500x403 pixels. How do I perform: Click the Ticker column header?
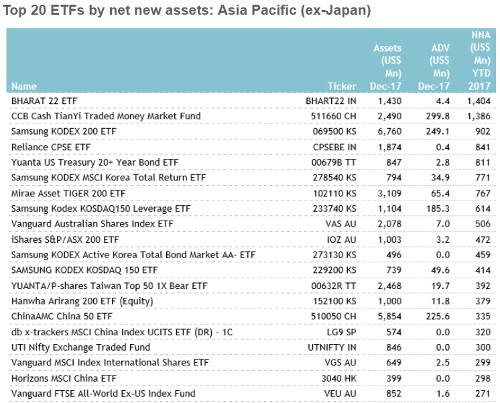[342, 86]
